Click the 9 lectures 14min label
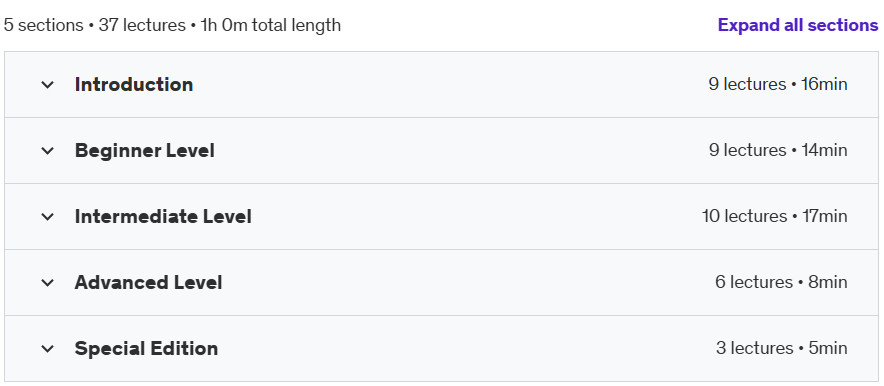This screenshot has height=386, width=884. (x=777, y=150)
